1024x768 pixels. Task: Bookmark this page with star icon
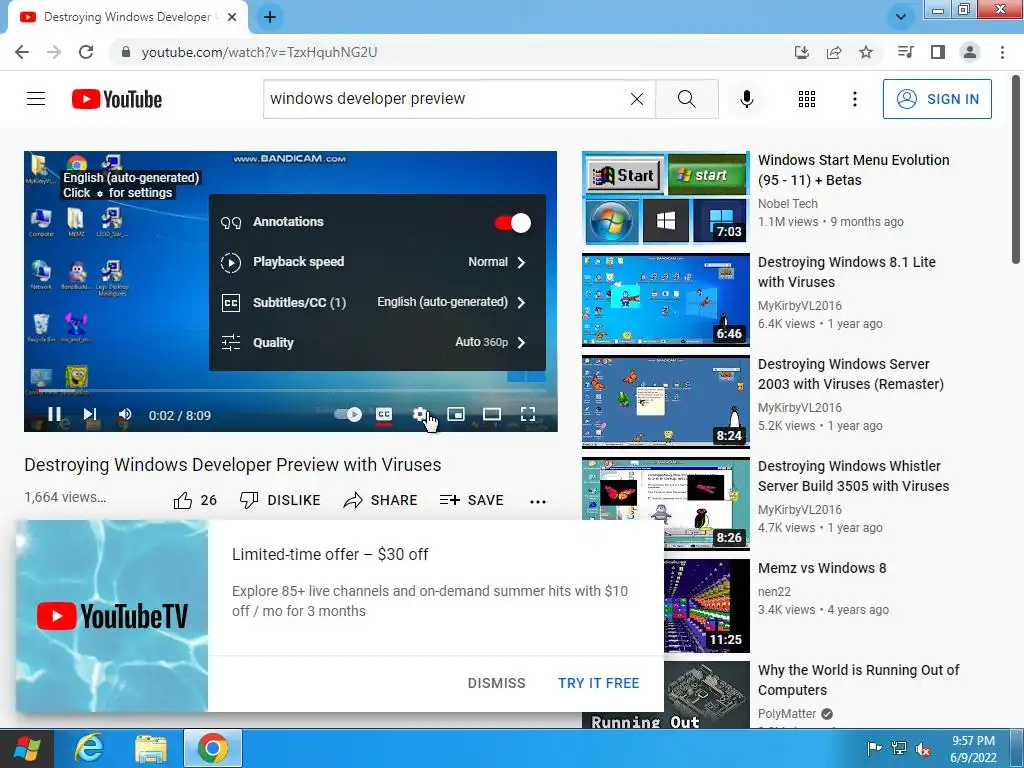(866, 52)
